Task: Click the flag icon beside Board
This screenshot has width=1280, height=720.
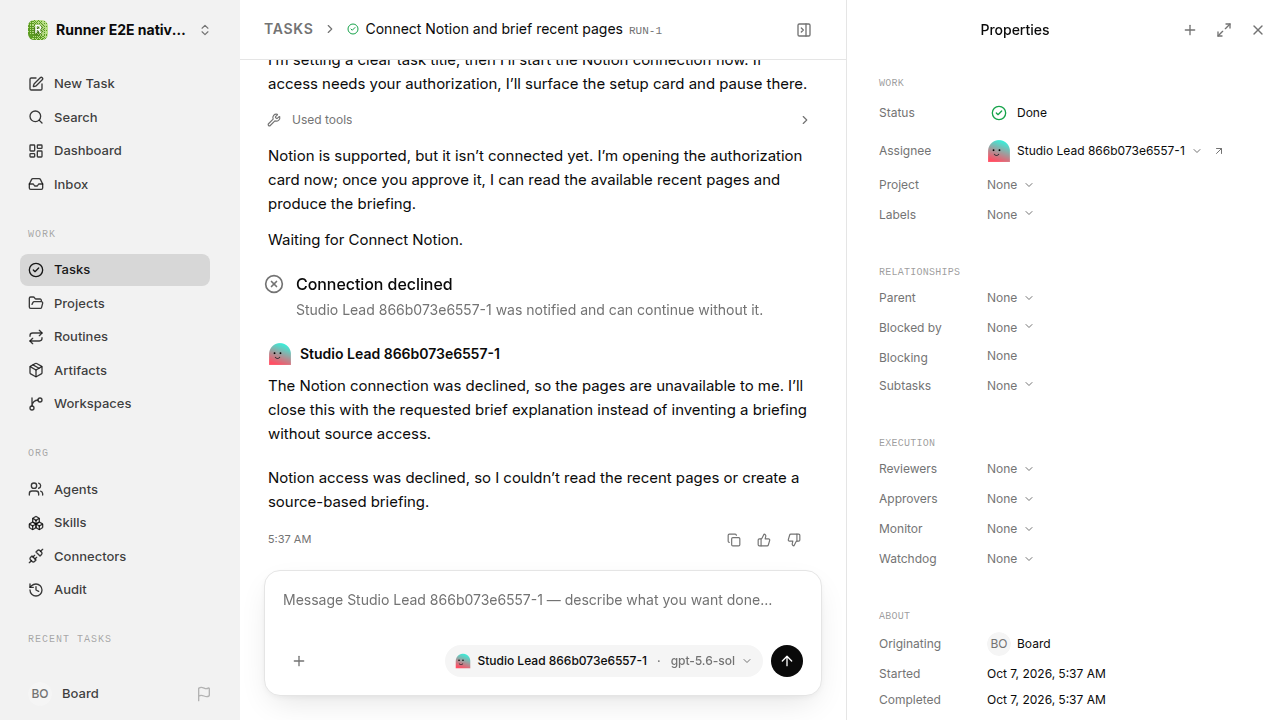Action: [x=204, y=694]
